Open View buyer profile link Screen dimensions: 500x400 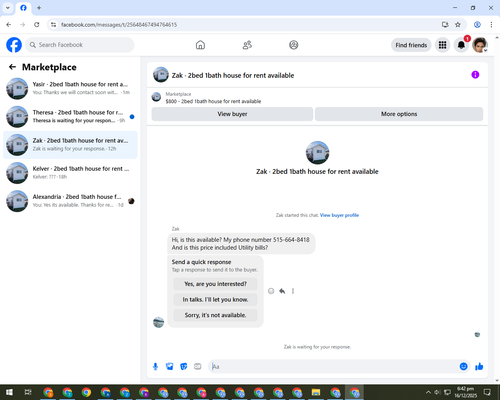[339, 215]
